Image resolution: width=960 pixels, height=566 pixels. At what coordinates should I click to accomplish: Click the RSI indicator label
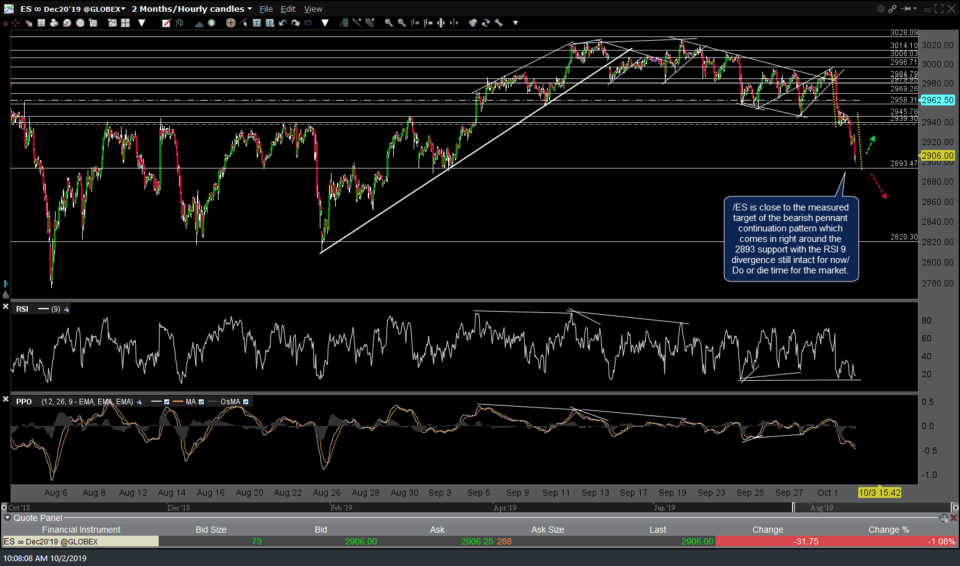22,309
